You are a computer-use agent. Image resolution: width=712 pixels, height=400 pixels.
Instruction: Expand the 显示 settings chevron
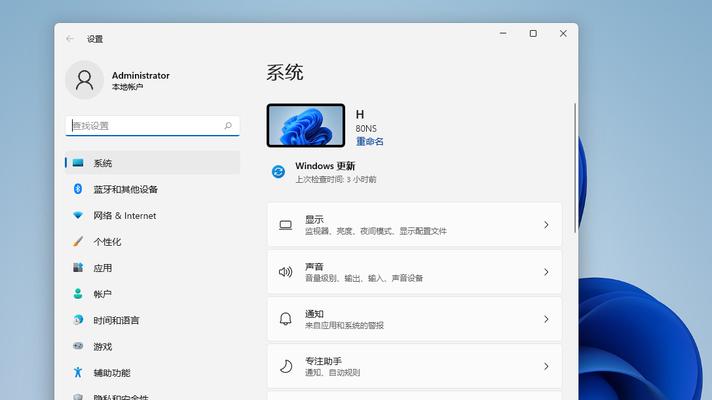pos(546,225)
